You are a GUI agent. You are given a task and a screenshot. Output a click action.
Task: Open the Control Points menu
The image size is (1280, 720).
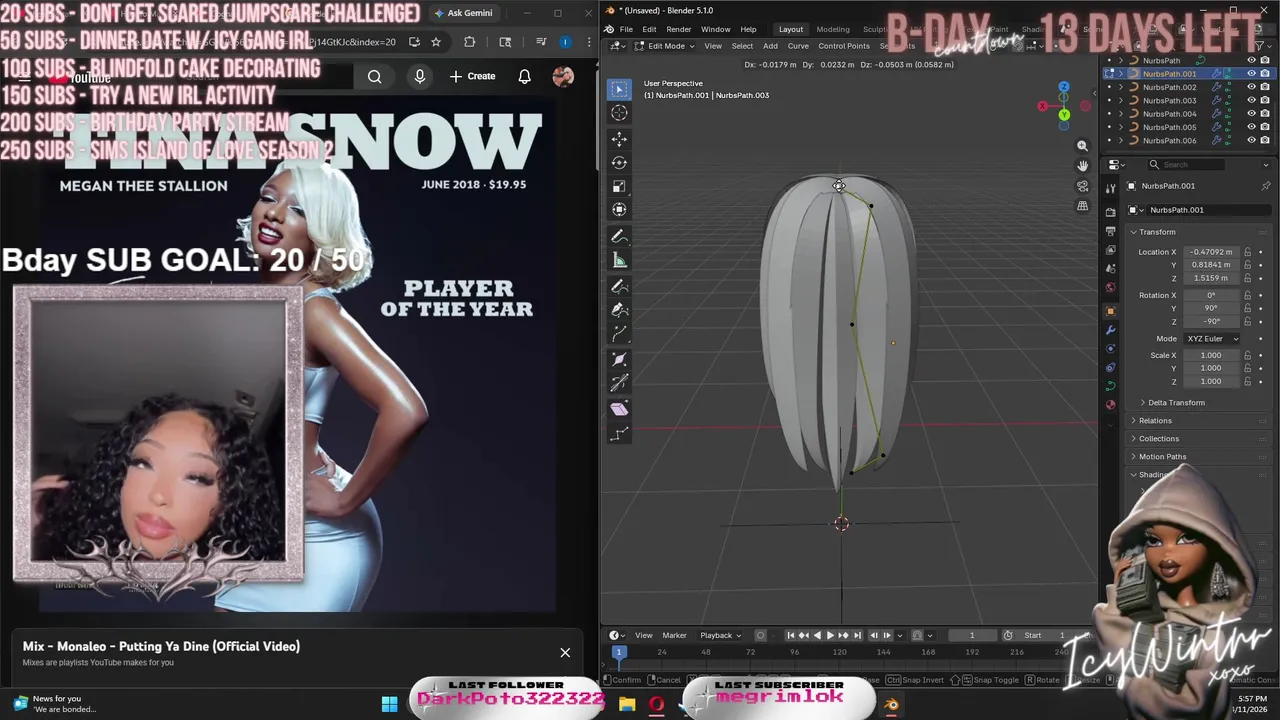tap(844, 46)
